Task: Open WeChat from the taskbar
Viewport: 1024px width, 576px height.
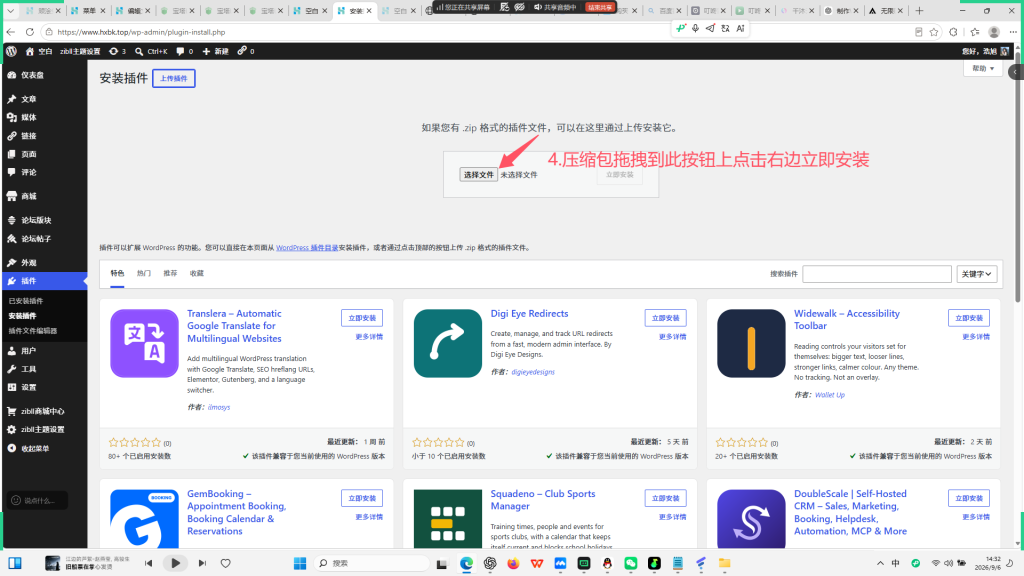Action: tap(630, 563)
